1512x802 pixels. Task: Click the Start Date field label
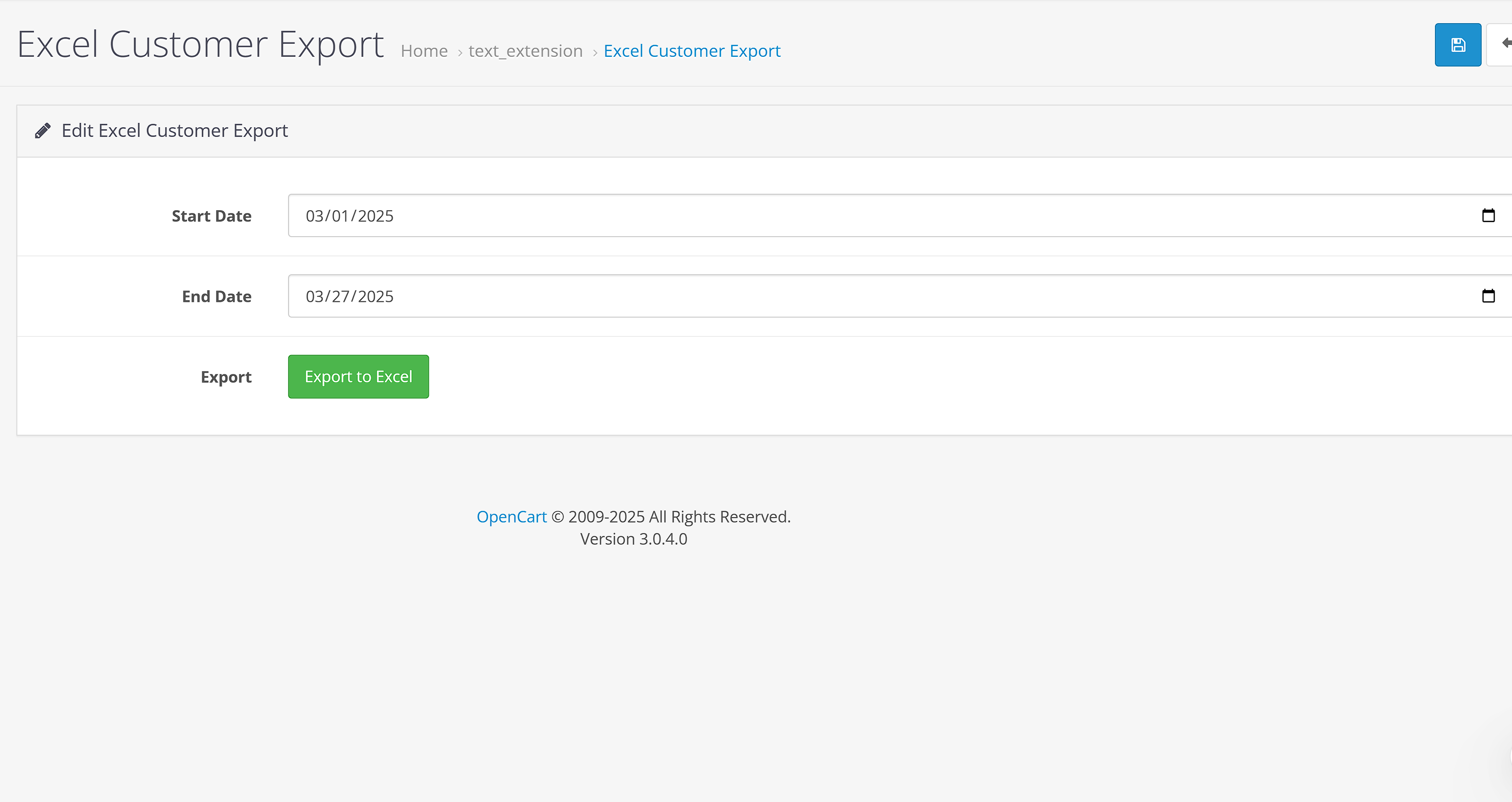coord(211,216)
